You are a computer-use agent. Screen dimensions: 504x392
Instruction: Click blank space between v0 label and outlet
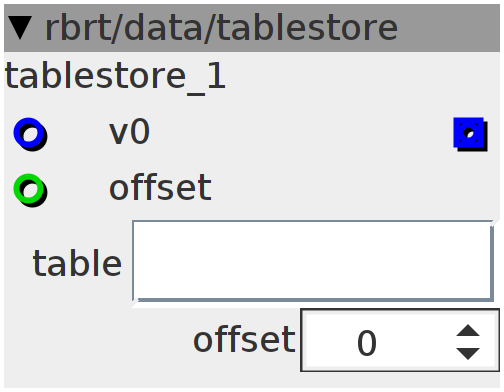[300, 132]
